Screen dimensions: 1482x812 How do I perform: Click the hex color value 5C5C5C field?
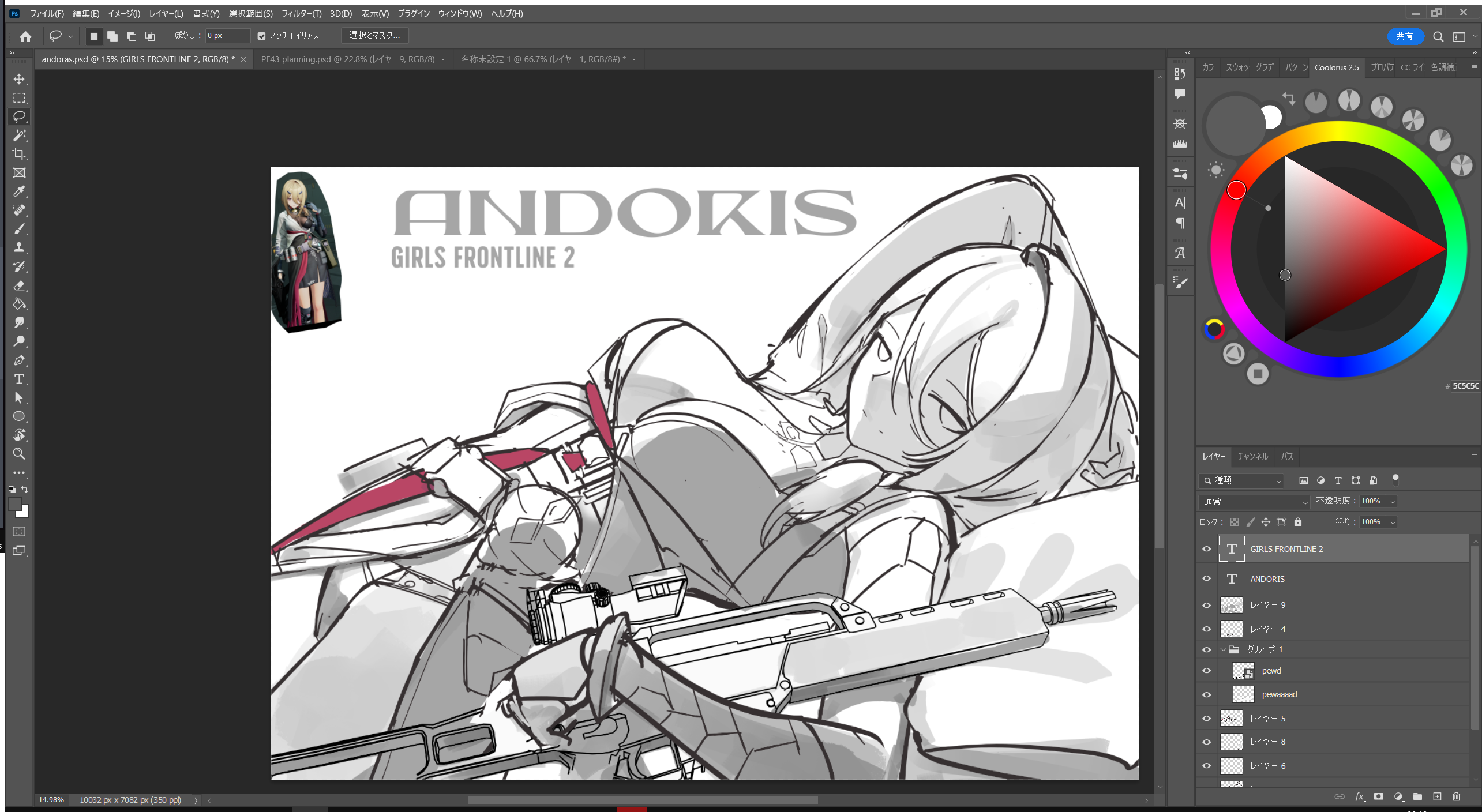1465,386
